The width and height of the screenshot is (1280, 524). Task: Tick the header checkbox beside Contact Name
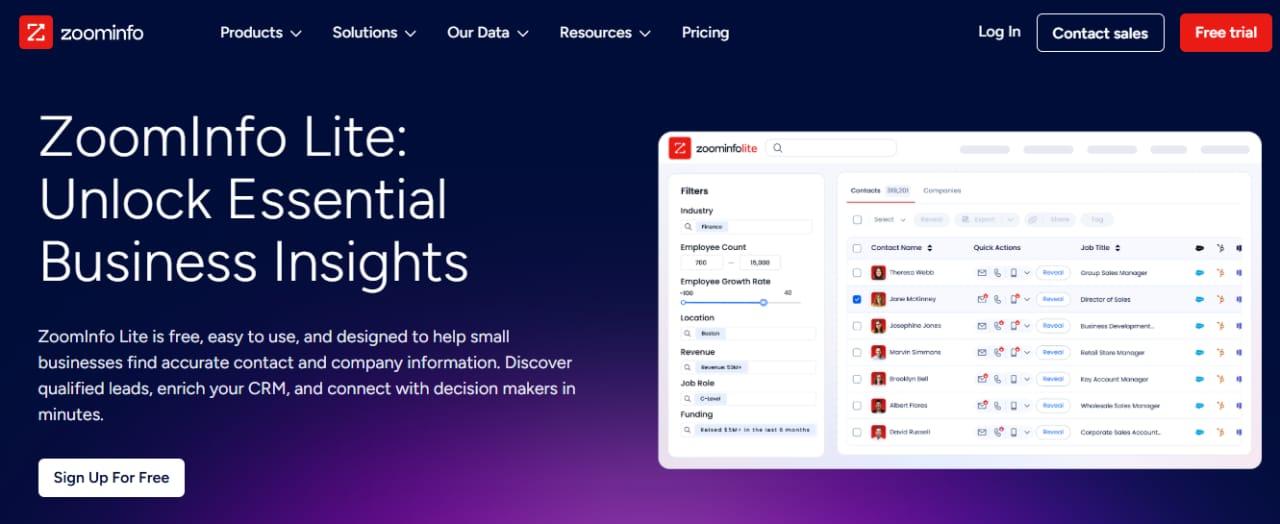(x=857, y=248)
